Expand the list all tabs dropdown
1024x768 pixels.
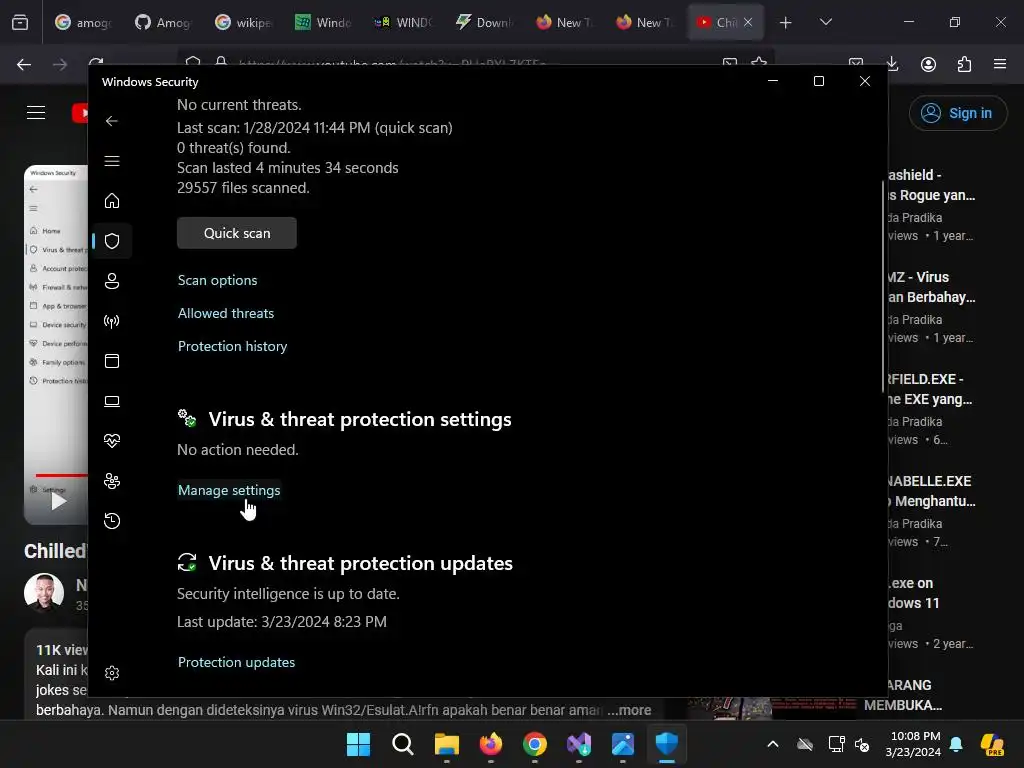point(825,22)
